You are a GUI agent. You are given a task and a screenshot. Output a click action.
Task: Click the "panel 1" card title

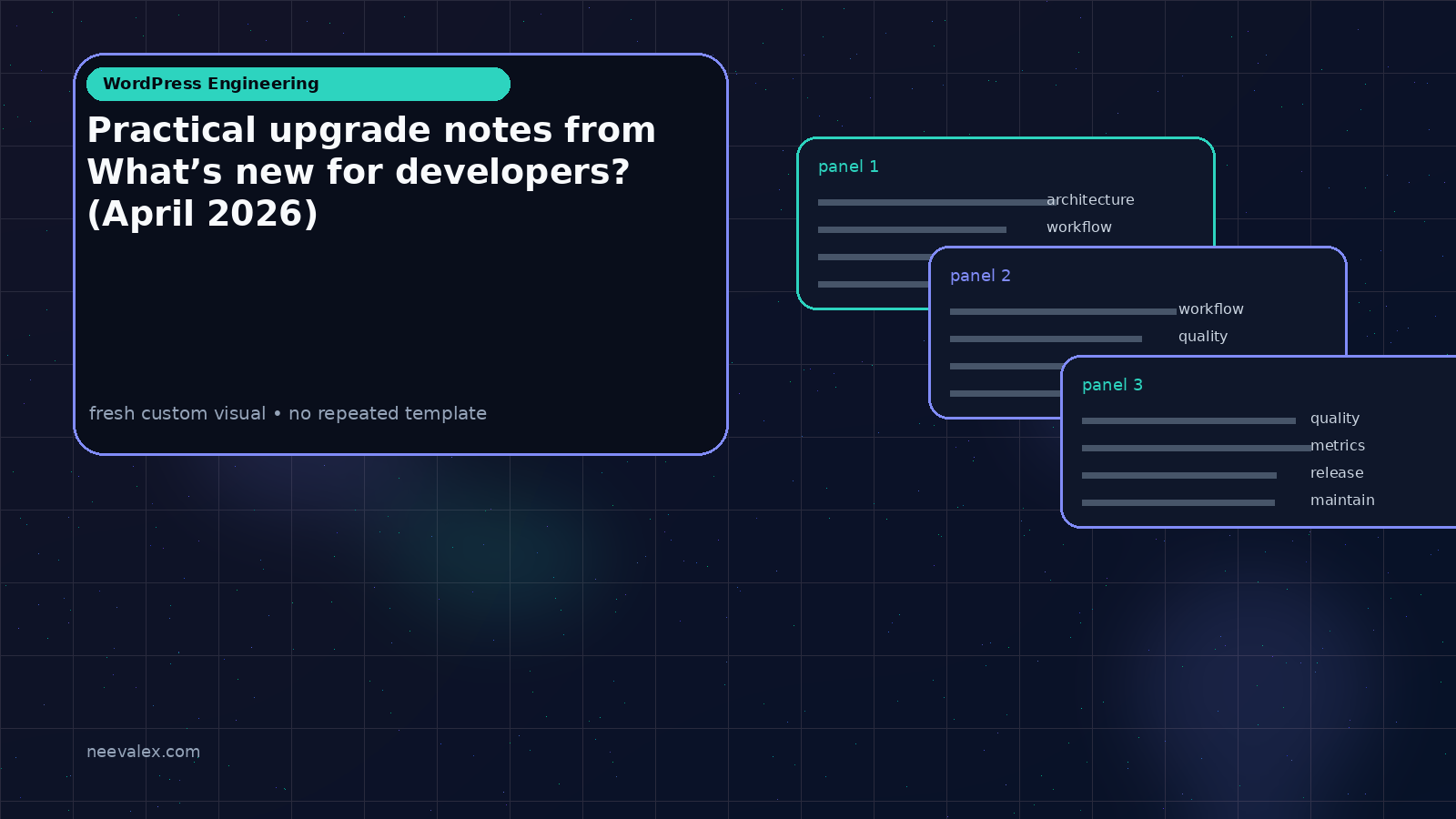click(x=848, y=167)
